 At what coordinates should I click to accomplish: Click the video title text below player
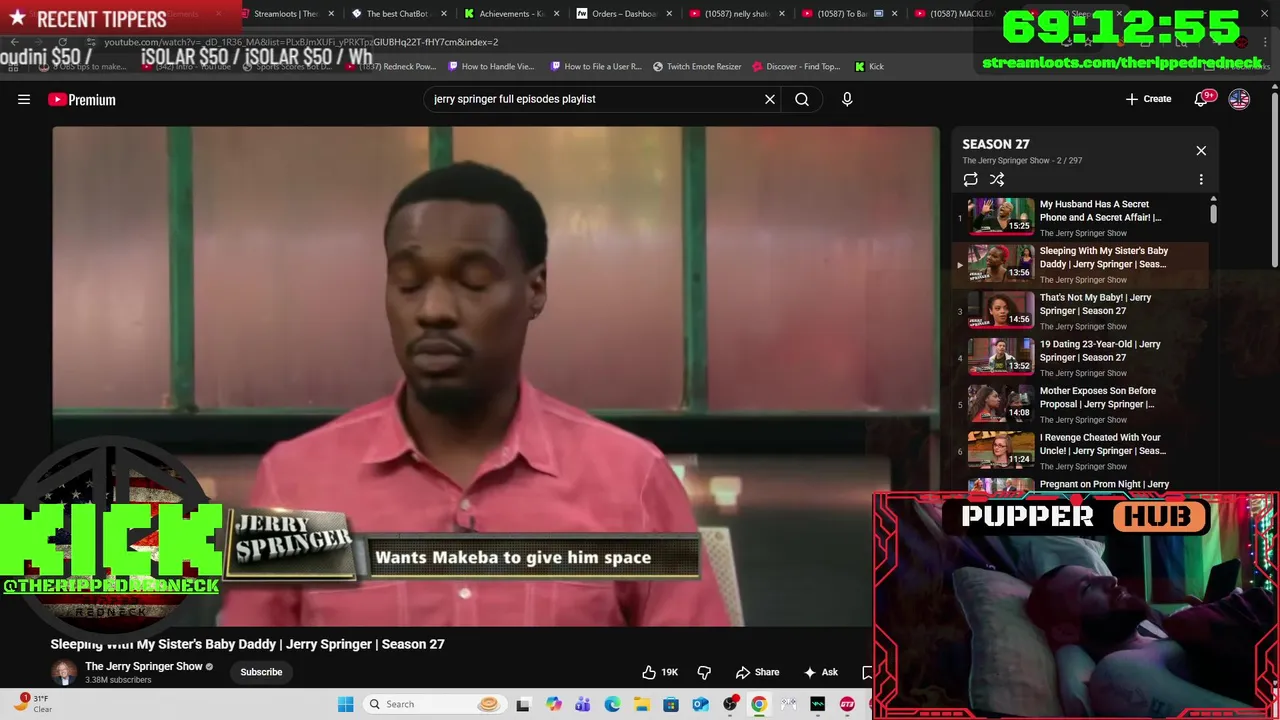248,644
